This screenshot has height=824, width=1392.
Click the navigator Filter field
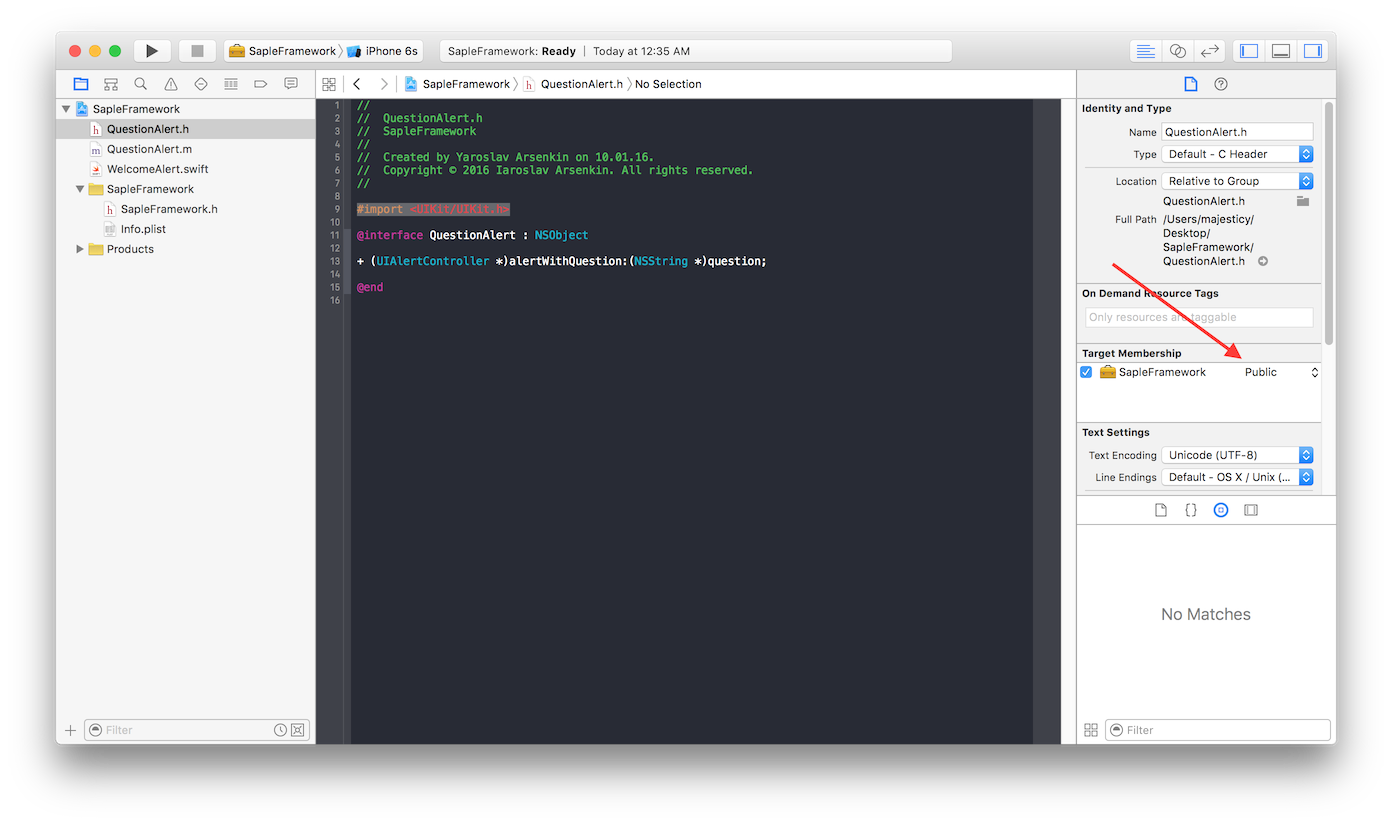tap(197, 730)
